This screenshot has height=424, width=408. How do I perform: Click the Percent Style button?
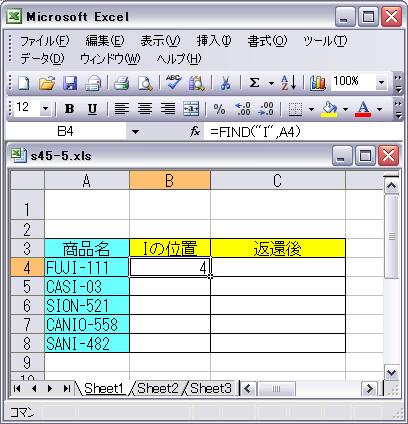[x=219, y=109]
